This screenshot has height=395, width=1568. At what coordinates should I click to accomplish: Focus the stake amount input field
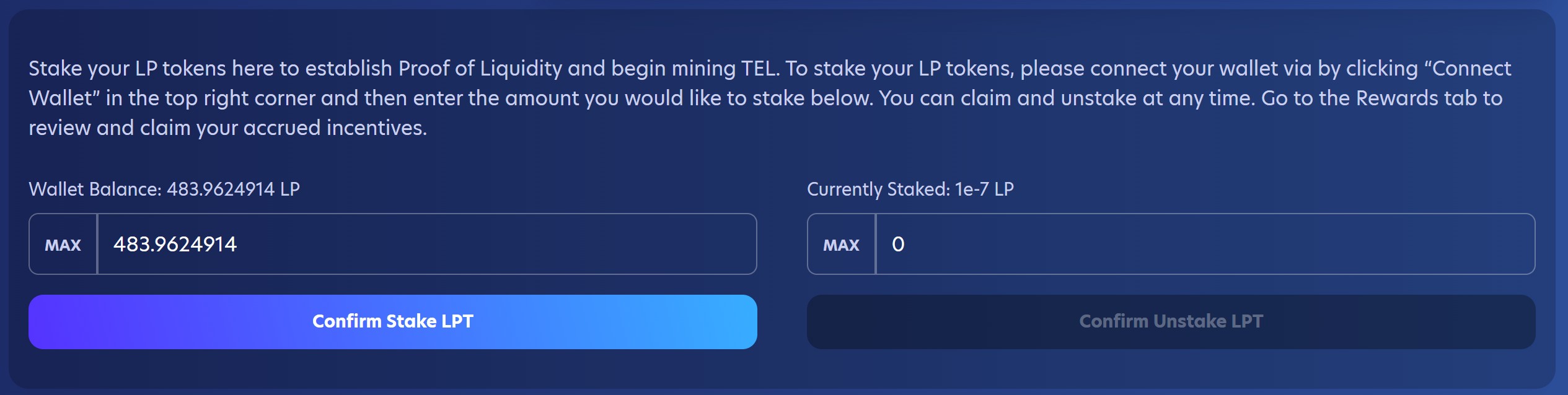[426, 245]
